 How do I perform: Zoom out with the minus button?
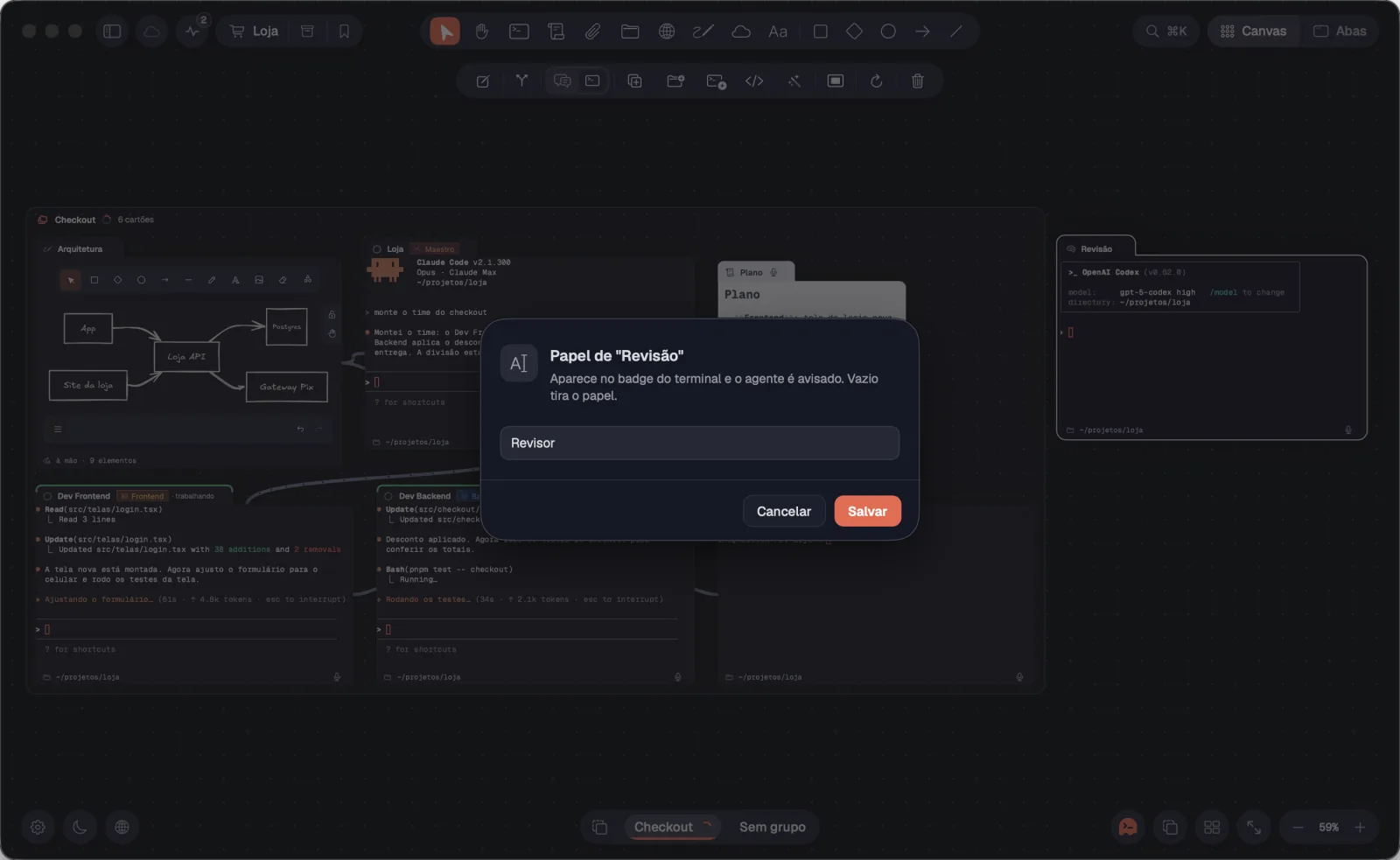coord(1298,827)
